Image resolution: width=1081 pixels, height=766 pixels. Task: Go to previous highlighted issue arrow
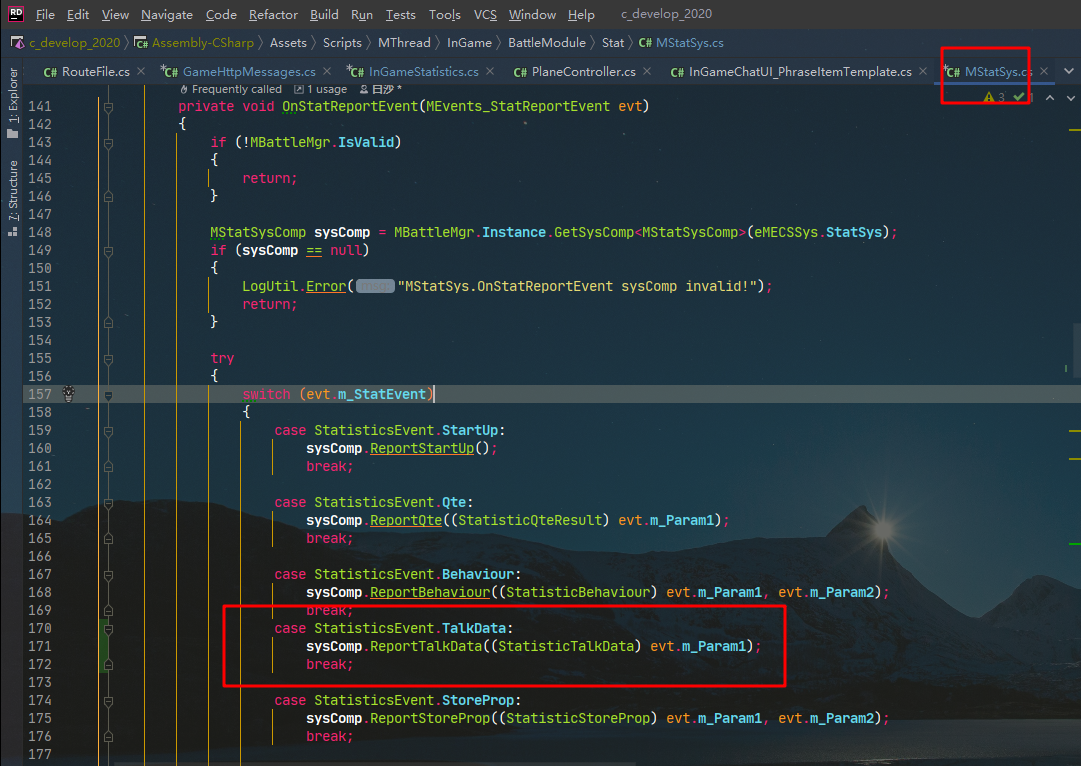pyautogui.click(x=1049, y=98)
